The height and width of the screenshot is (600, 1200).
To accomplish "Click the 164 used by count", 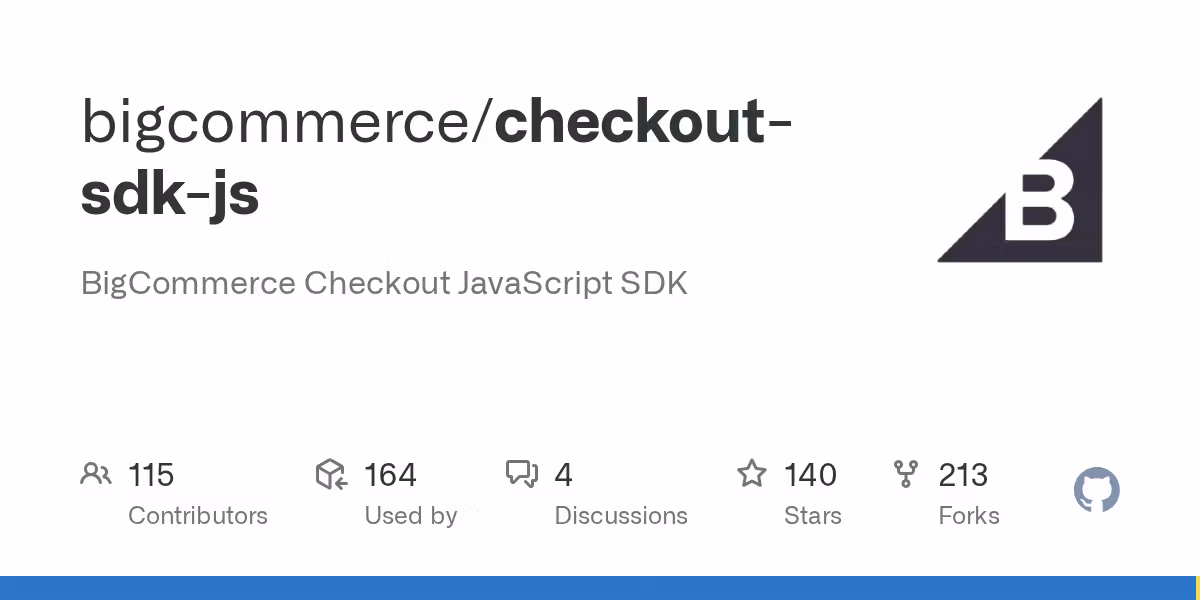I will click(390, 474).
